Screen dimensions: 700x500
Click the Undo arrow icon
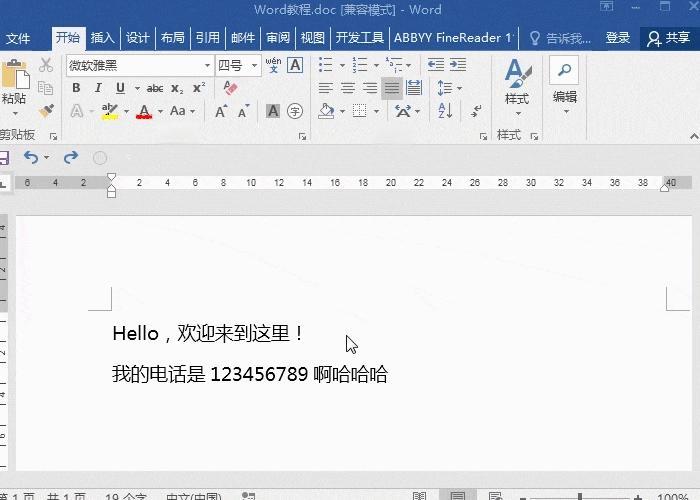[x=31, y=157]
